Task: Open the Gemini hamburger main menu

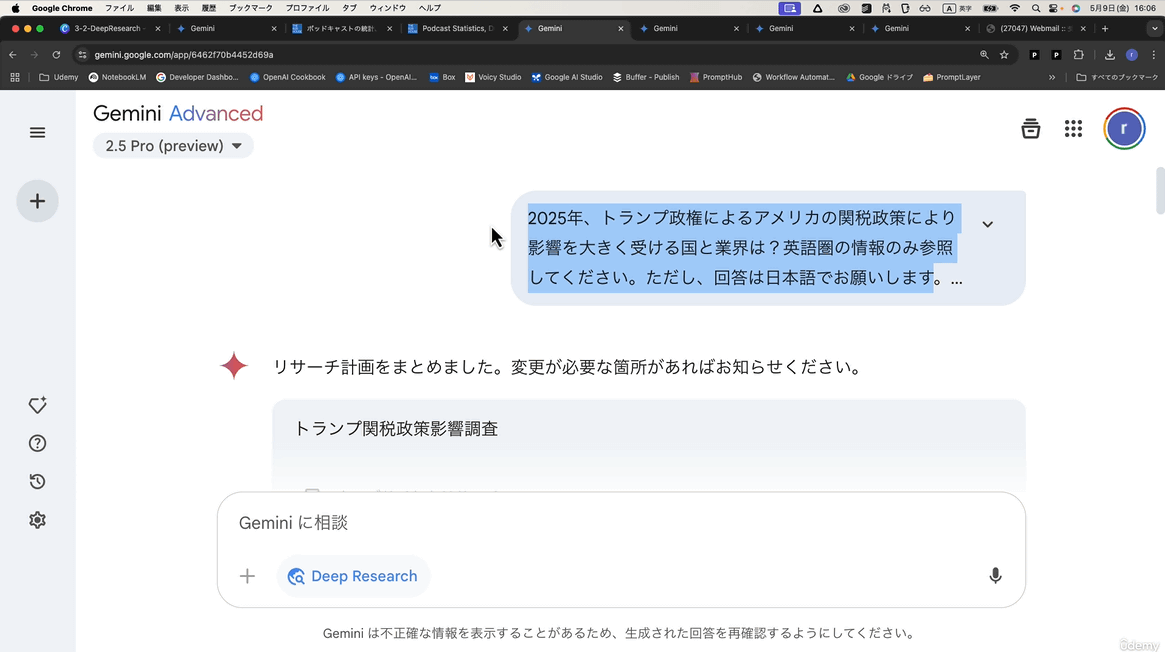Action: point(37,133)
